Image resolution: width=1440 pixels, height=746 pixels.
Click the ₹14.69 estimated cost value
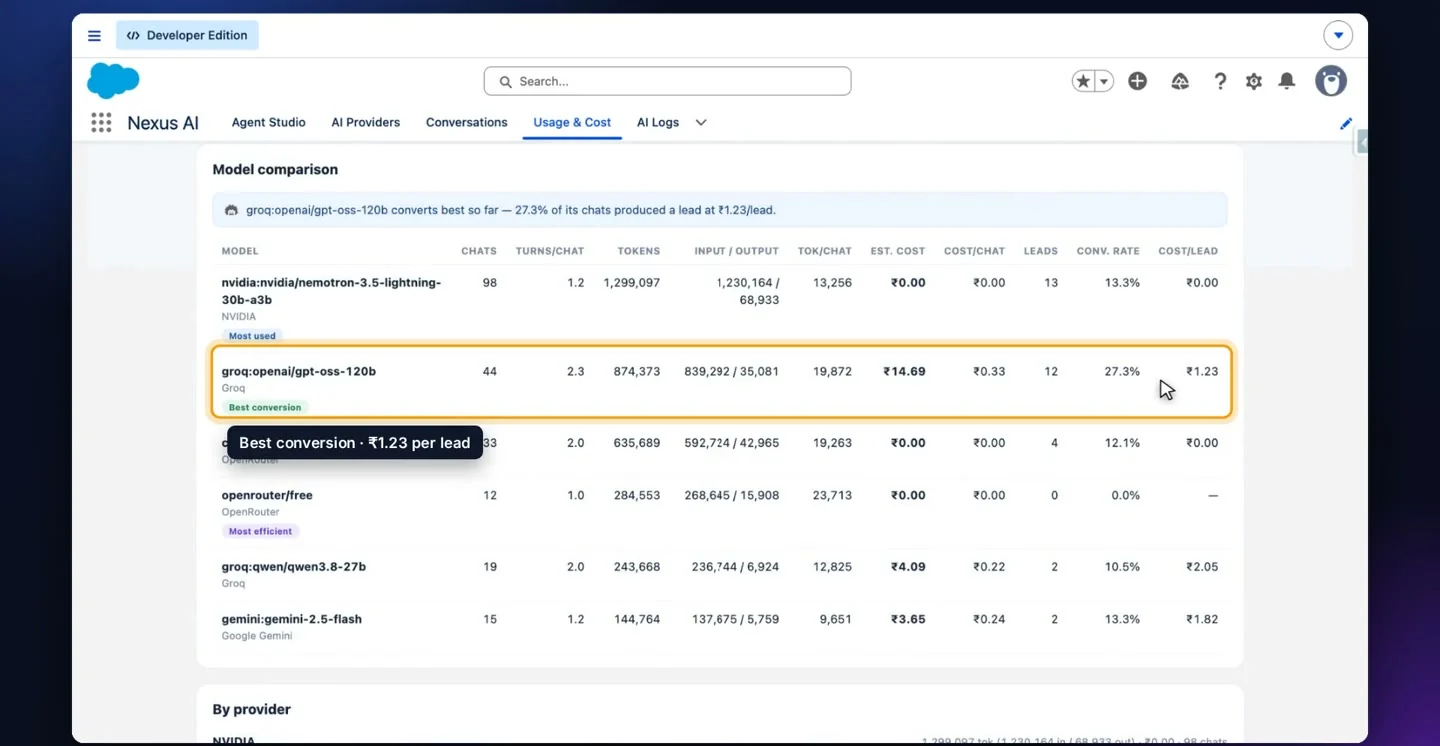point(904,371)
